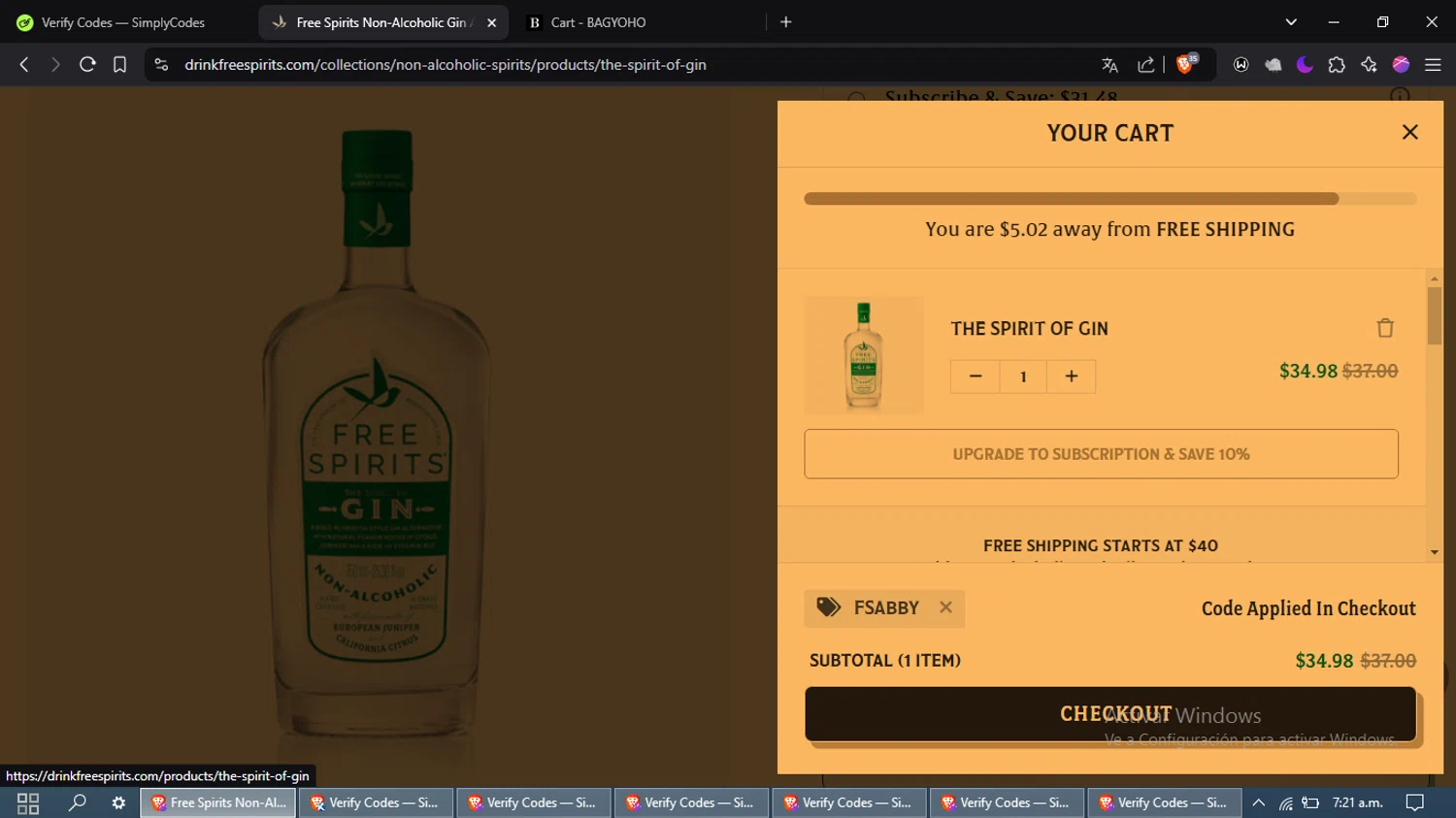Open the translate page icon
This screenshot has height=818, width=1456.
coord(1109,65)
